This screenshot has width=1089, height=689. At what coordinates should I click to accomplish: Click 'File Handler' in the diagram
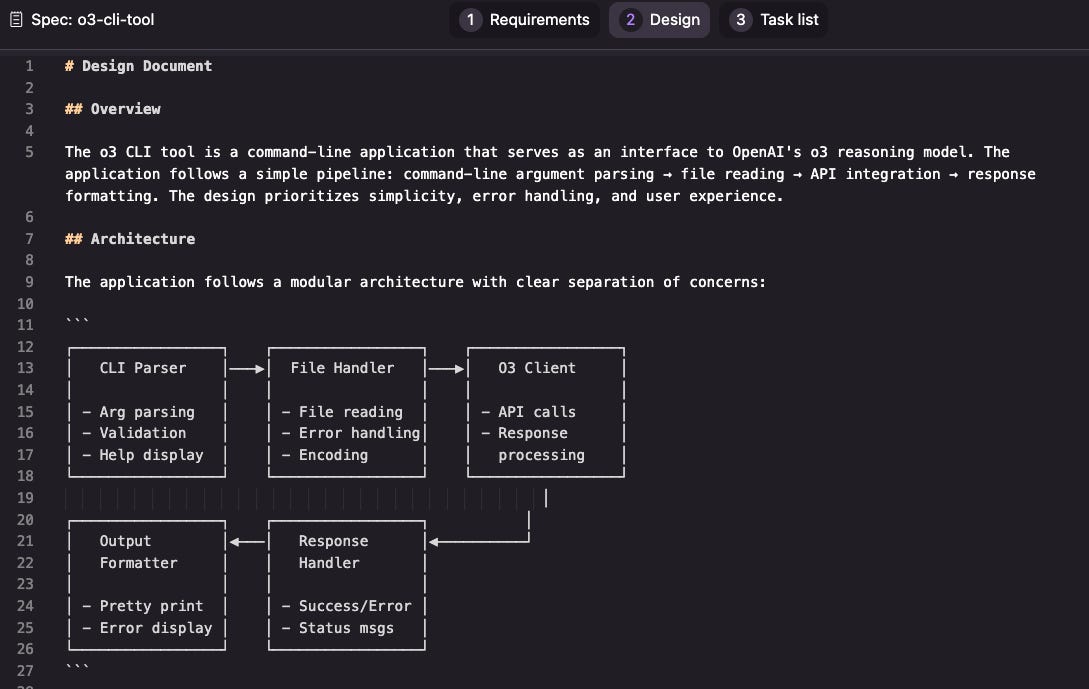[x=342, y=368]
